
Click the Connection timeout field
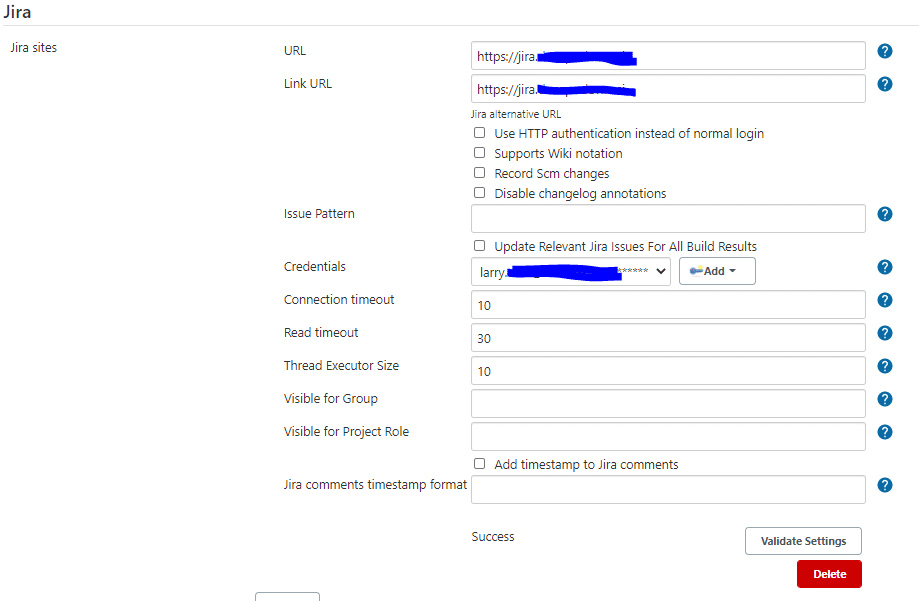[668, 305]
